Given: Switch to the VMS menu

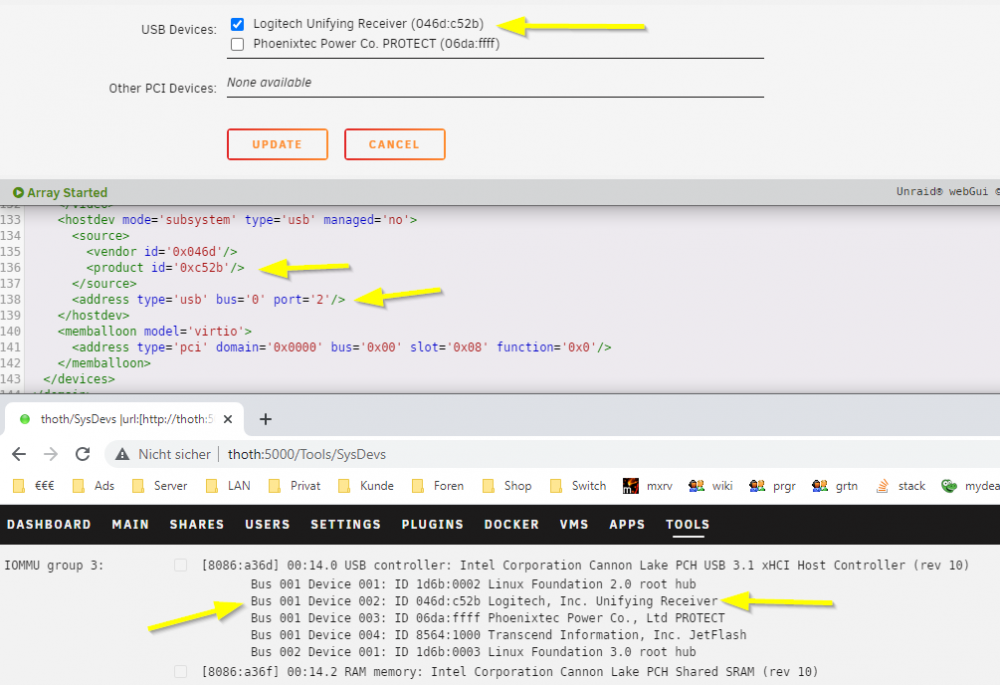Looking at the screenshot, I should coord(574,524).
